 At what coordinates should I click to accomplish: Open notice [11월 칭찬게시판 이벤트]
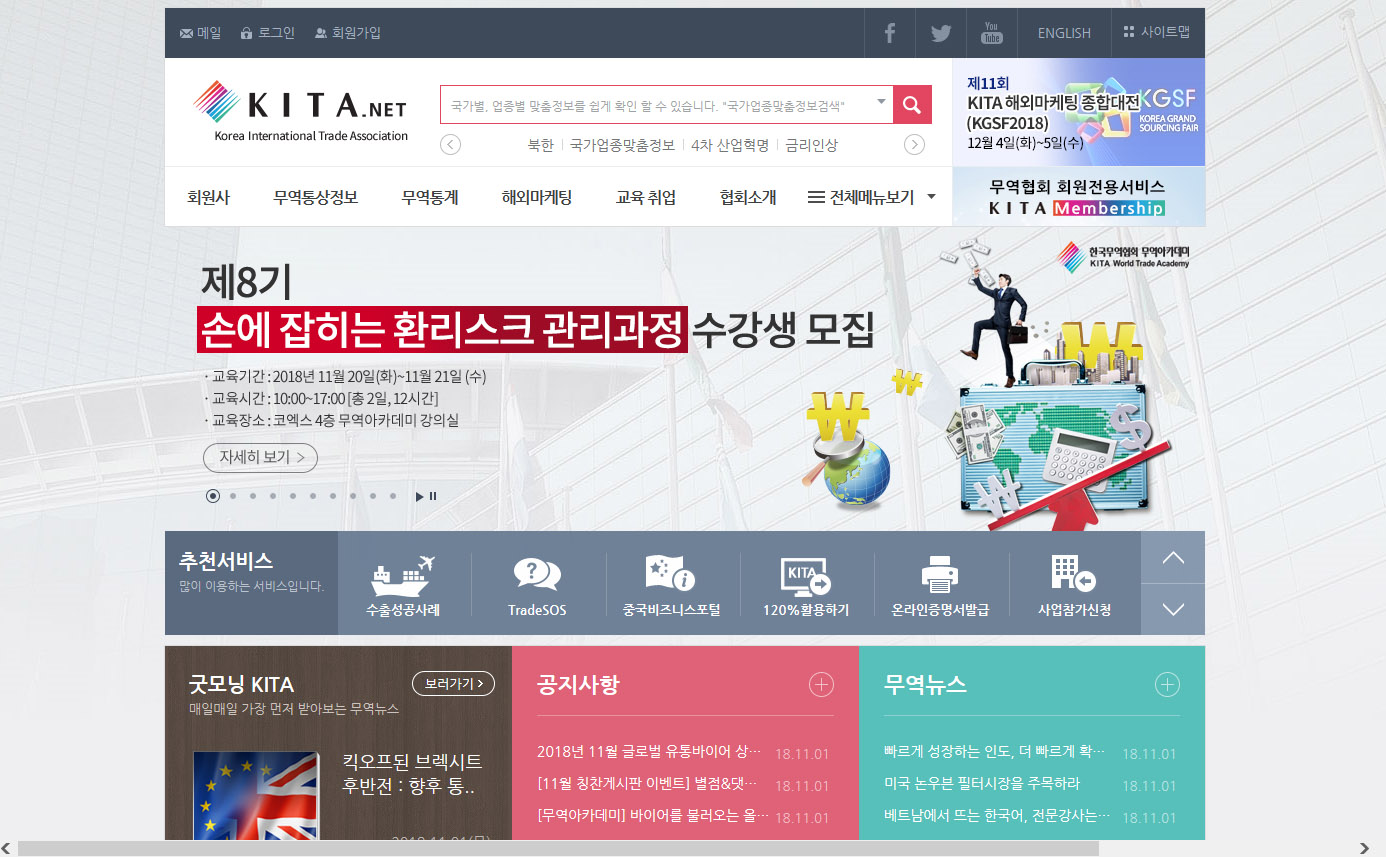coord(649,784)
